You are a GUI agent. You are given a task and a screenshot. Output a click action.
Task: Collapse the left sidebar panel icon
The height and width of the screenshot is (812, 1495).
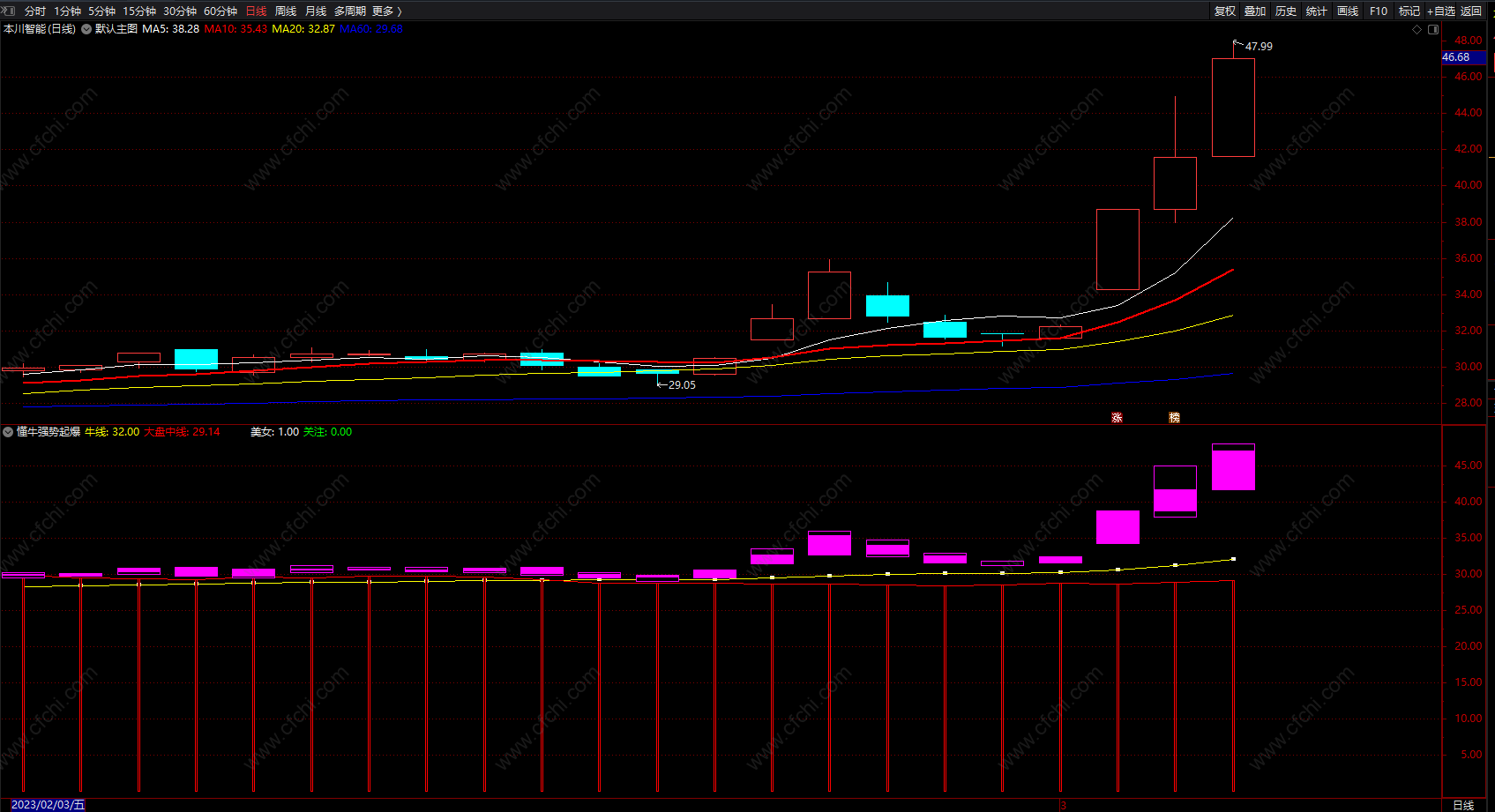pyautogui.click(x=9, y=11)
